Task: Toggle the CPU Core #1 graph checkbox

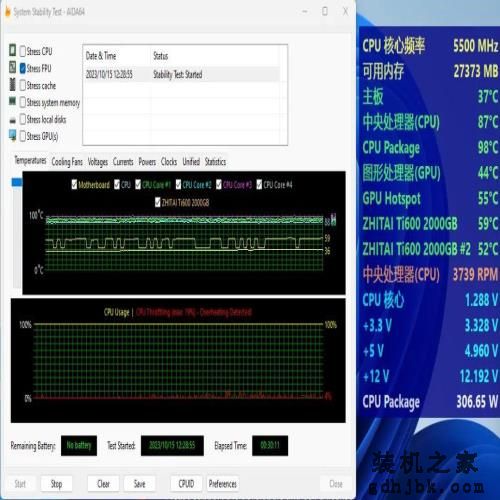Action: pyautogui.click(x=138, y=184)
